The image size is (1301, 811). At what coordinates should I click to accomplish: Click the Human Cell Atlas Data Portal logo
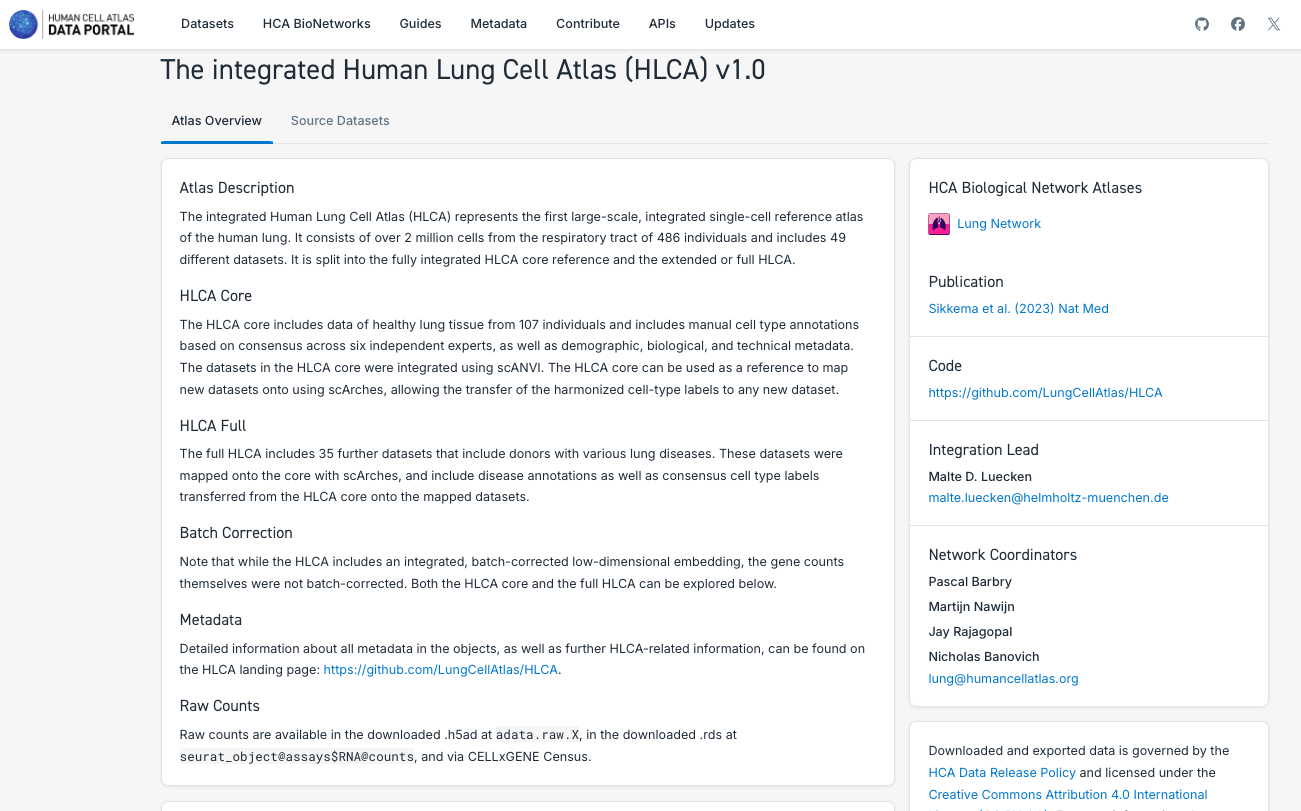tap(72, 24)
